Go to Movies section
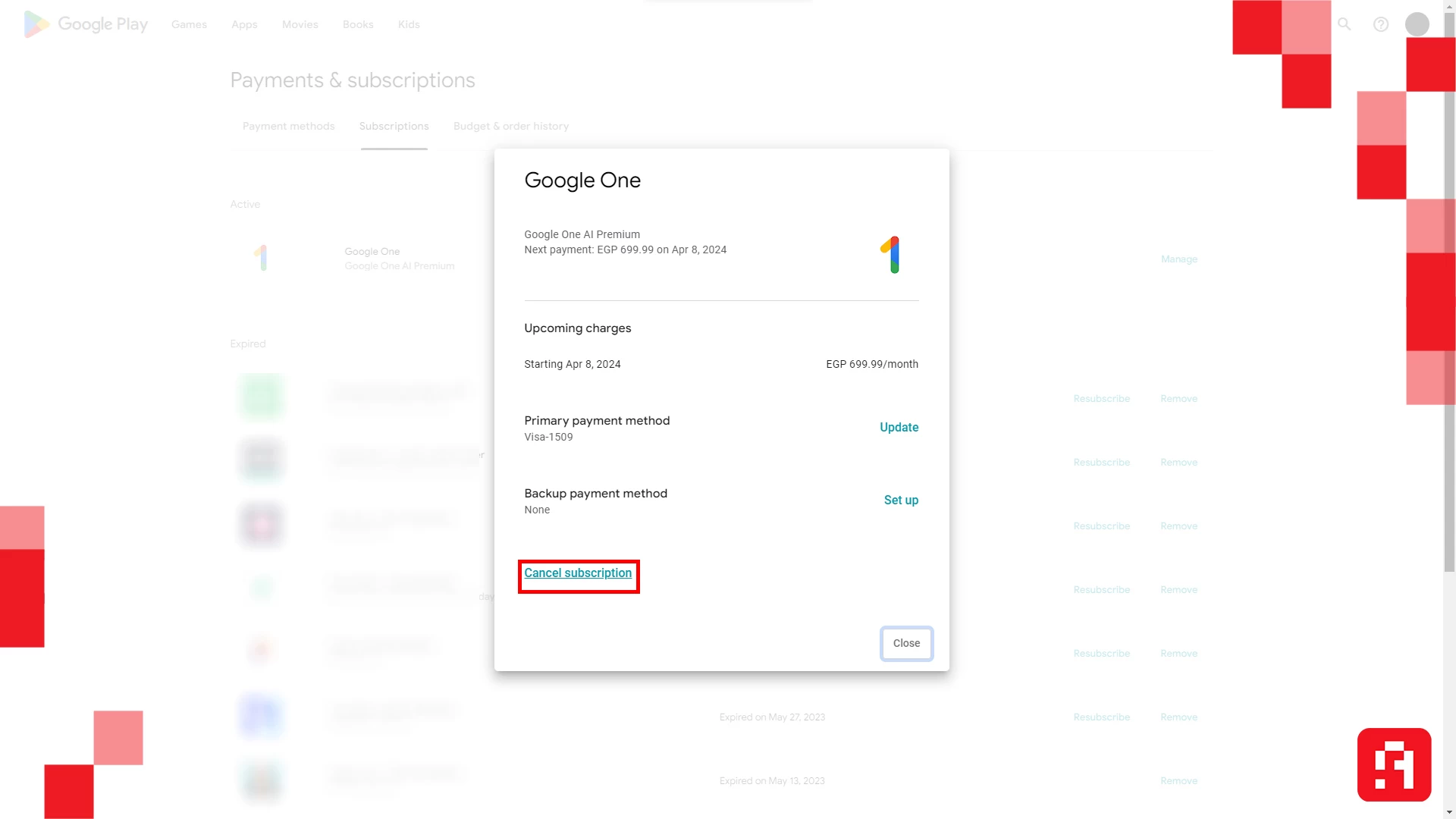This screenshot has width=1456, height=819. (300, 24)
